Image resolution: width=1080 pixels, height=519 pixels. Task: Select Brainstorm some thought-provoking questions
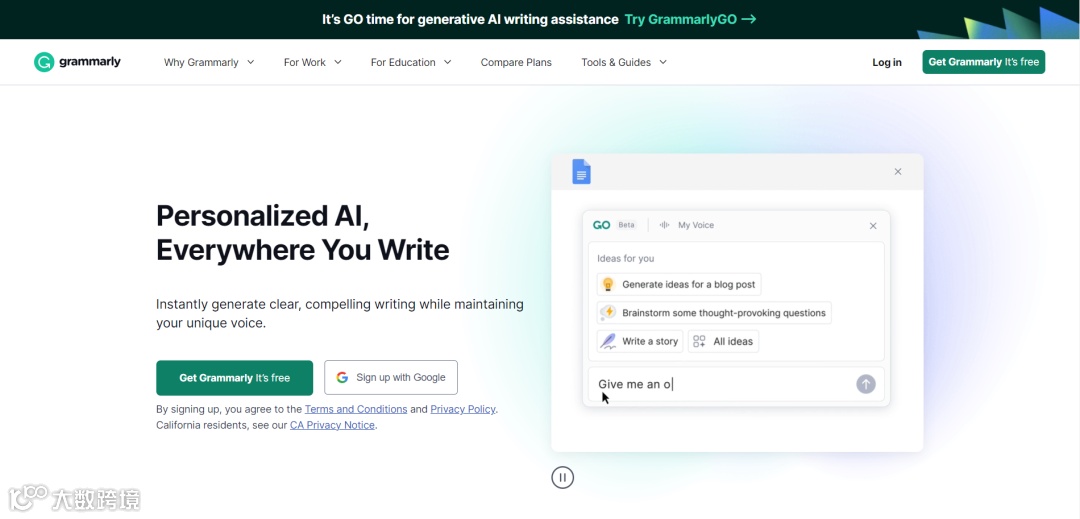point(714,313)
